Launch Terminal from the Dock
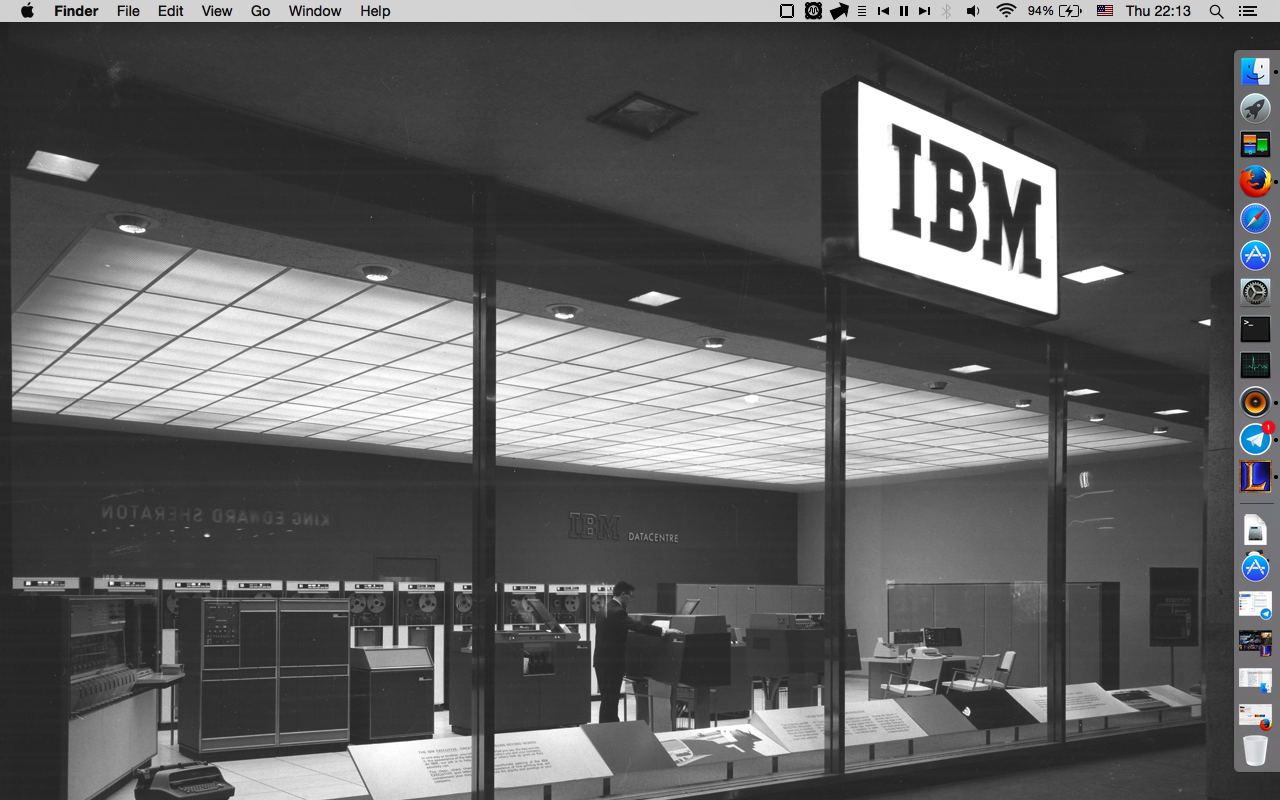Viewport: 1280px width, 800px height. click(x=1255, y=328)
